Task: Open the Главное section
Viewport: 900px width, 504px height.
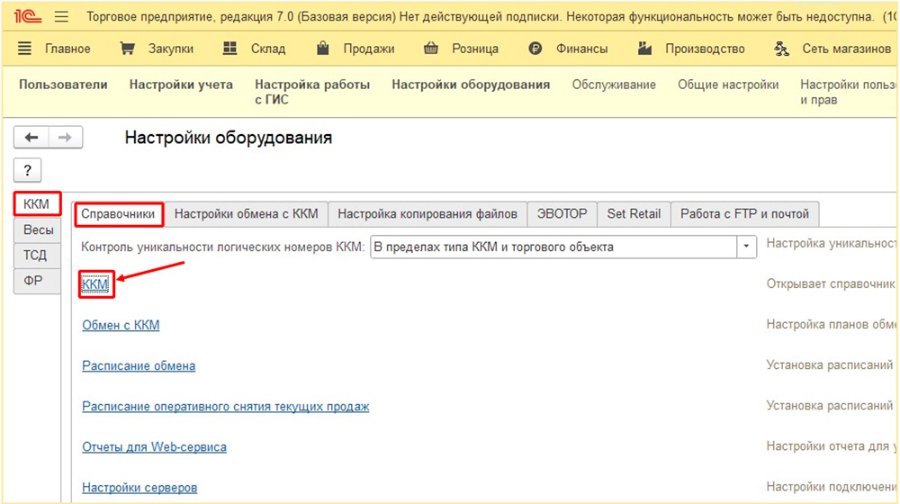Action: [x=67, y=49]
